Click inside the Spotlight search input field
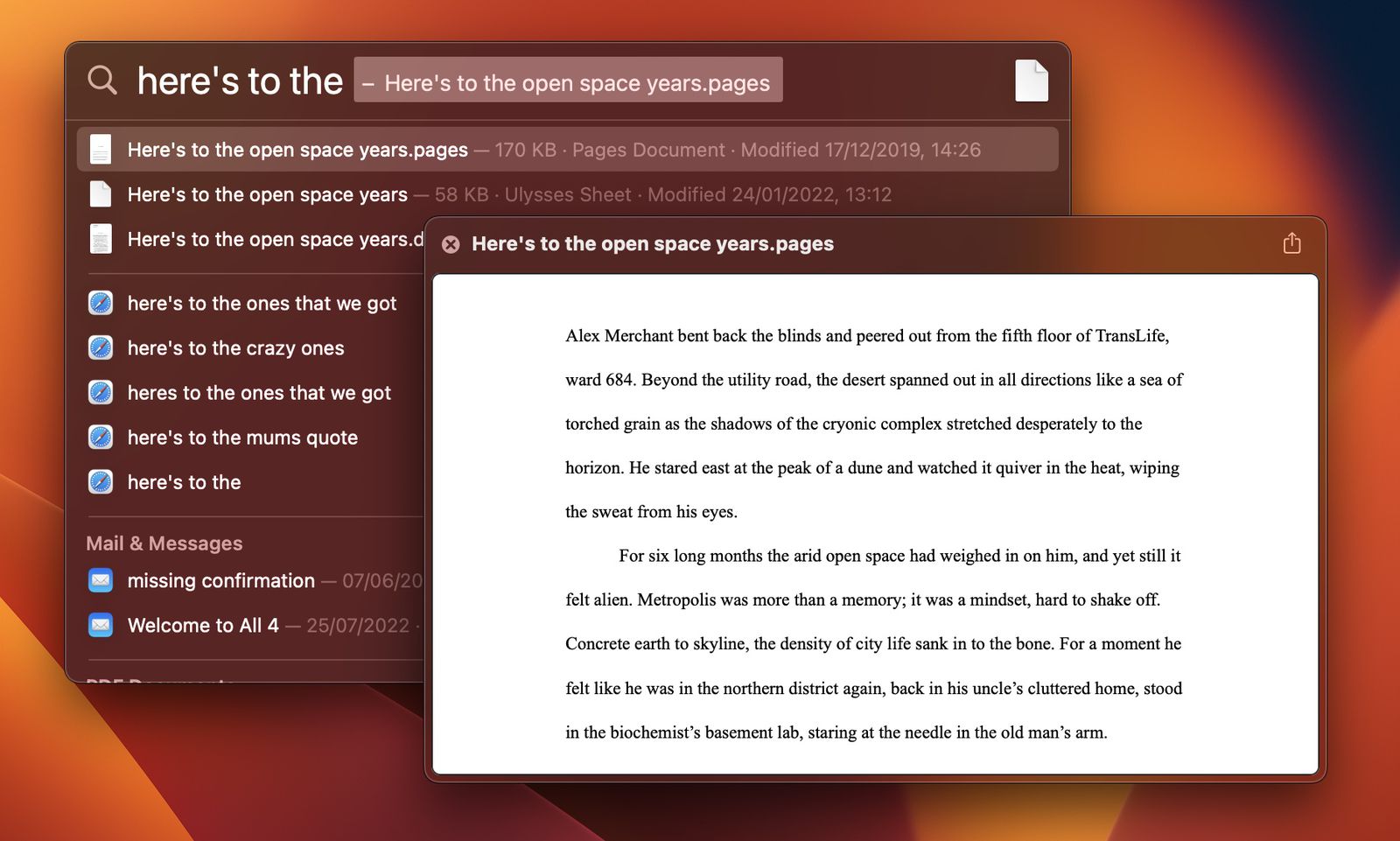The image size is (1400, 841). tap(241, 80)
